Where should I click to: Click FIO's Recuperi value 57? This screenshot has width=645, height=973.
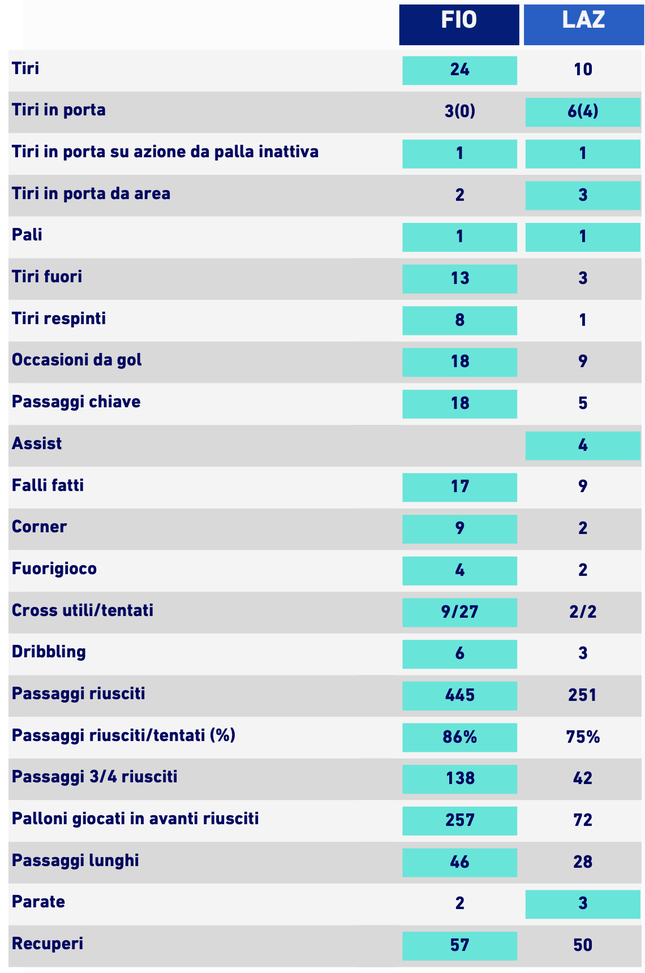459,945
